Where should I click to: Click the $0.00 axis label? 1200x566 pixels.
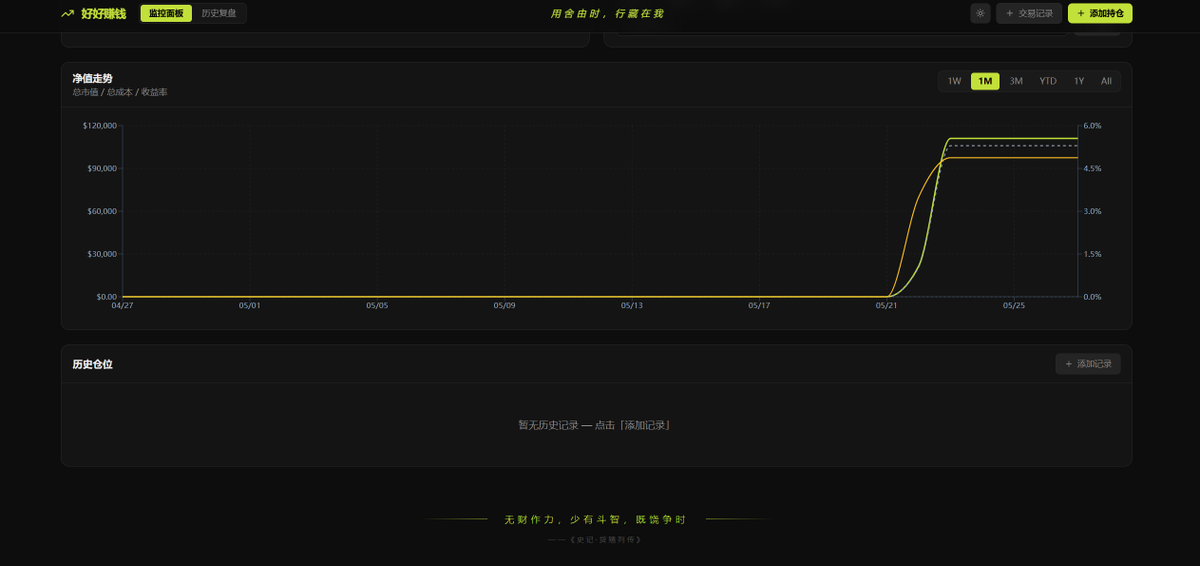107,297
